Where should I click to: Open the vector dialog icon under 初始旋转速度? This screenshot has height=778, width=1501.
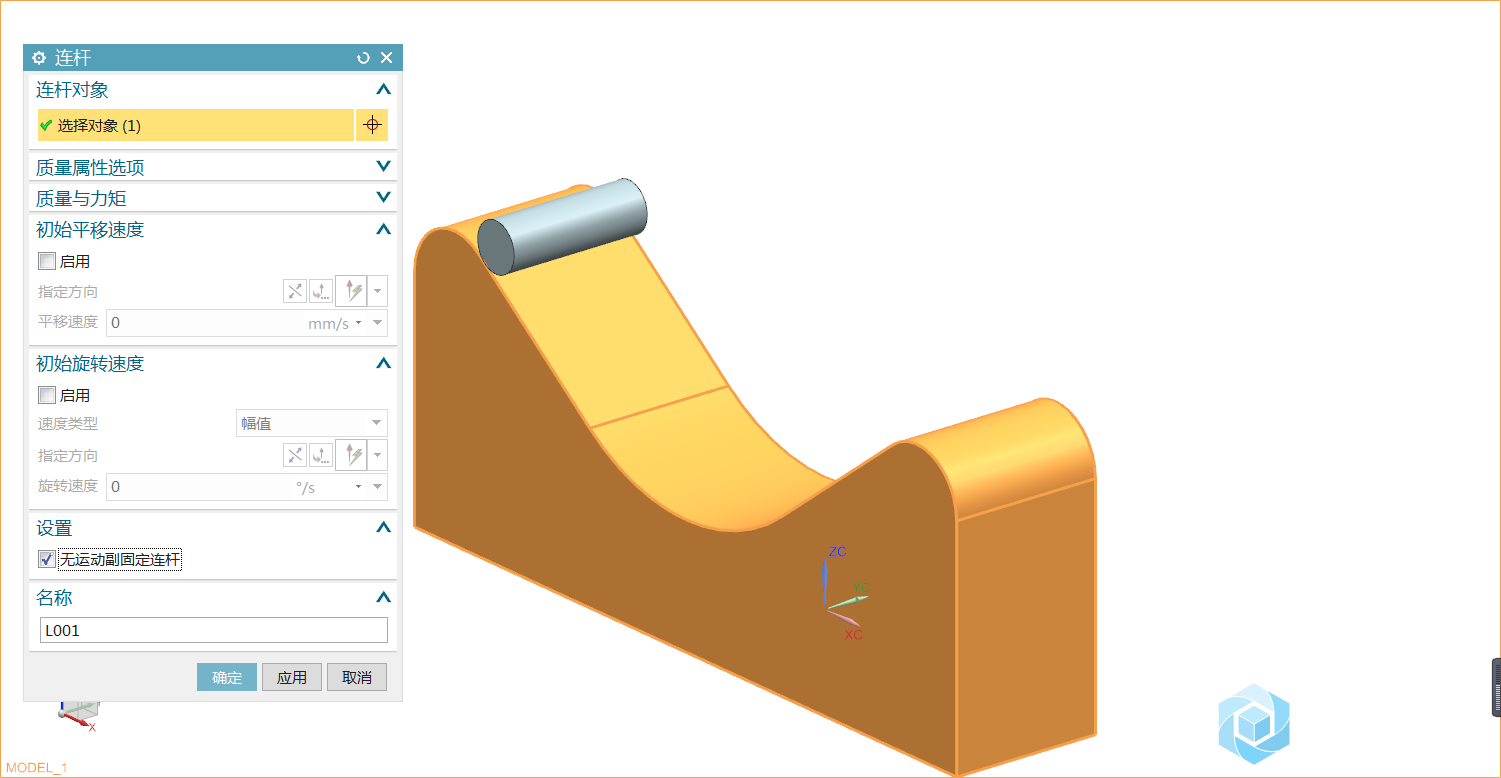pos(321,456)
